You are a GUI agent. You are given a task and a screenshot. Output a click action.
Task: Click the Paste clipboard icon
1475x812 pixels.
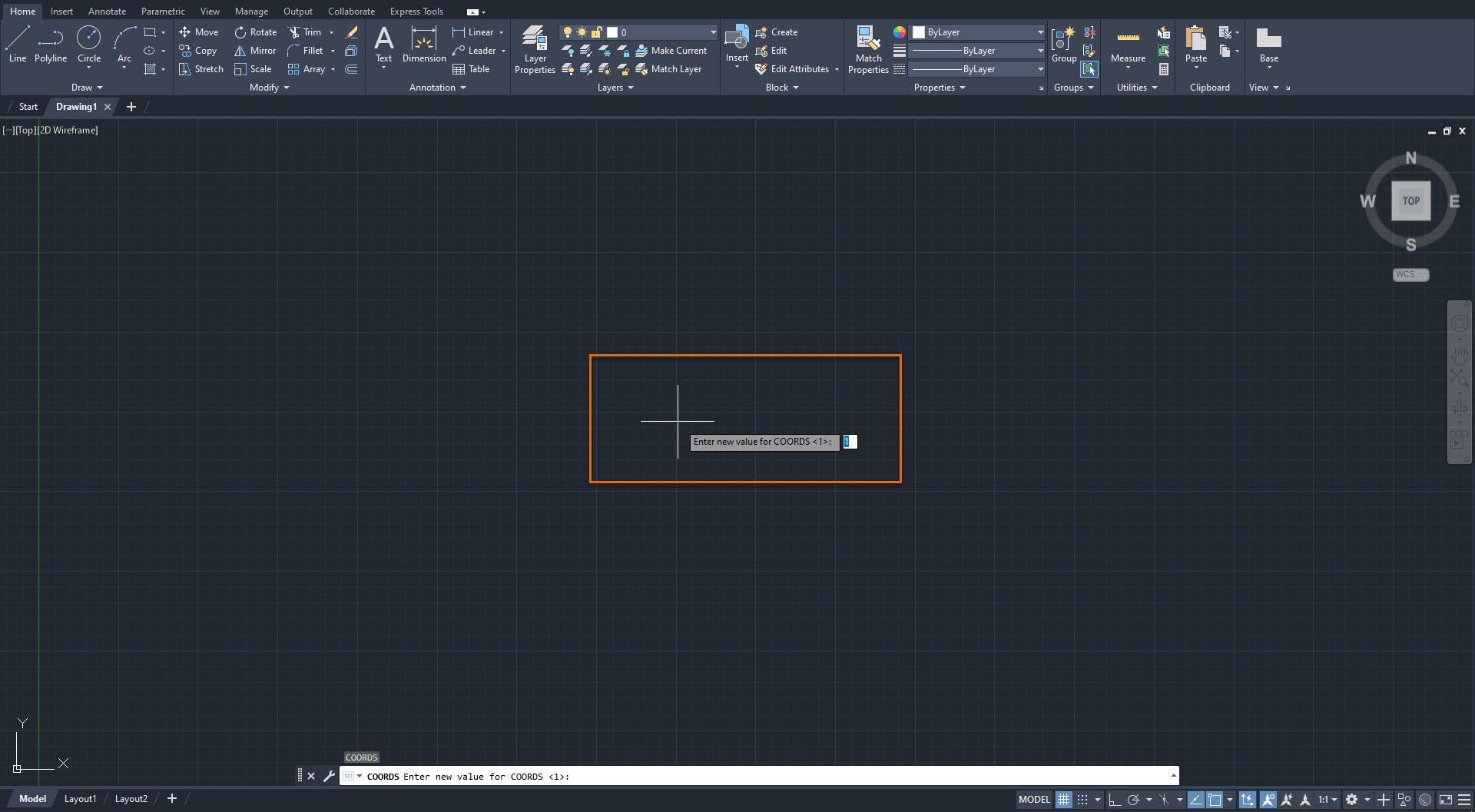(x=1196, y=46)
